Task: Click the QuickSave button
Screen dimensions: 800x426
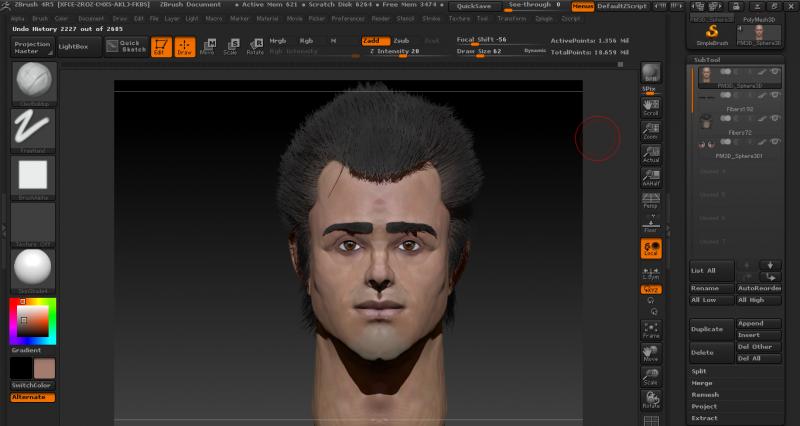Action: (474, 5)
